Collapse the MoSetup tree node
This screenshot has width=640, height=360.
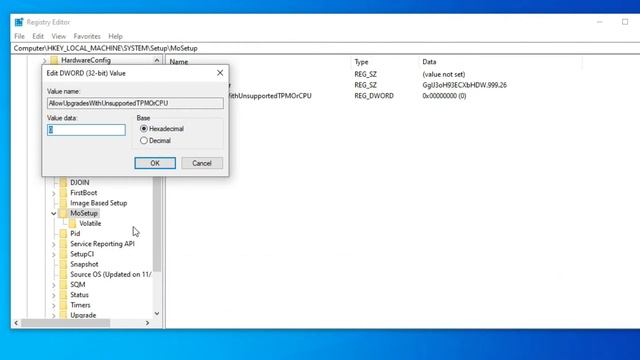[x=53, y=213]
